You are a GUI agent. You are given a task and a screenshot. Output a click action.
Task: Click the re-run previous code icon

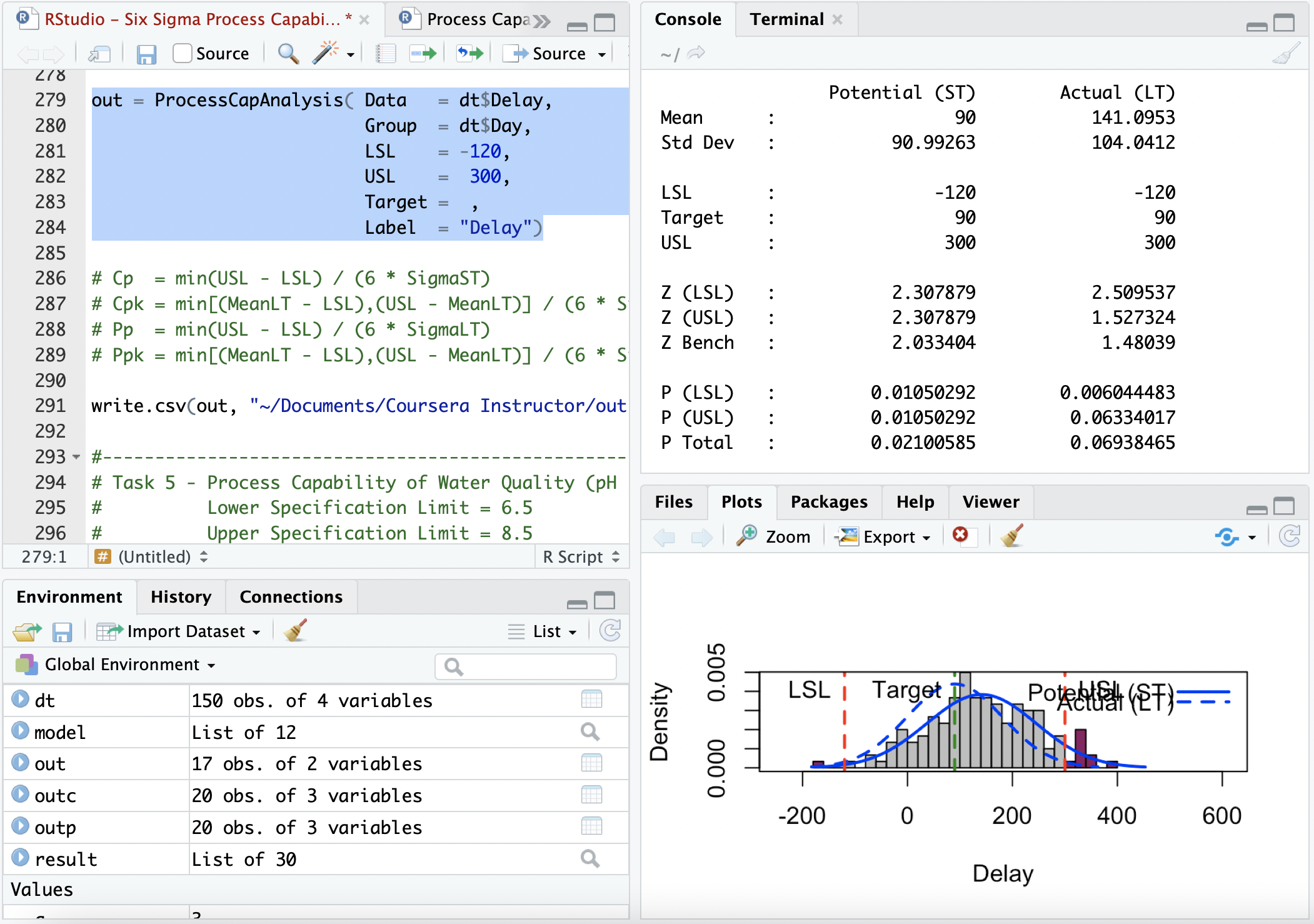tap(470, 54)
